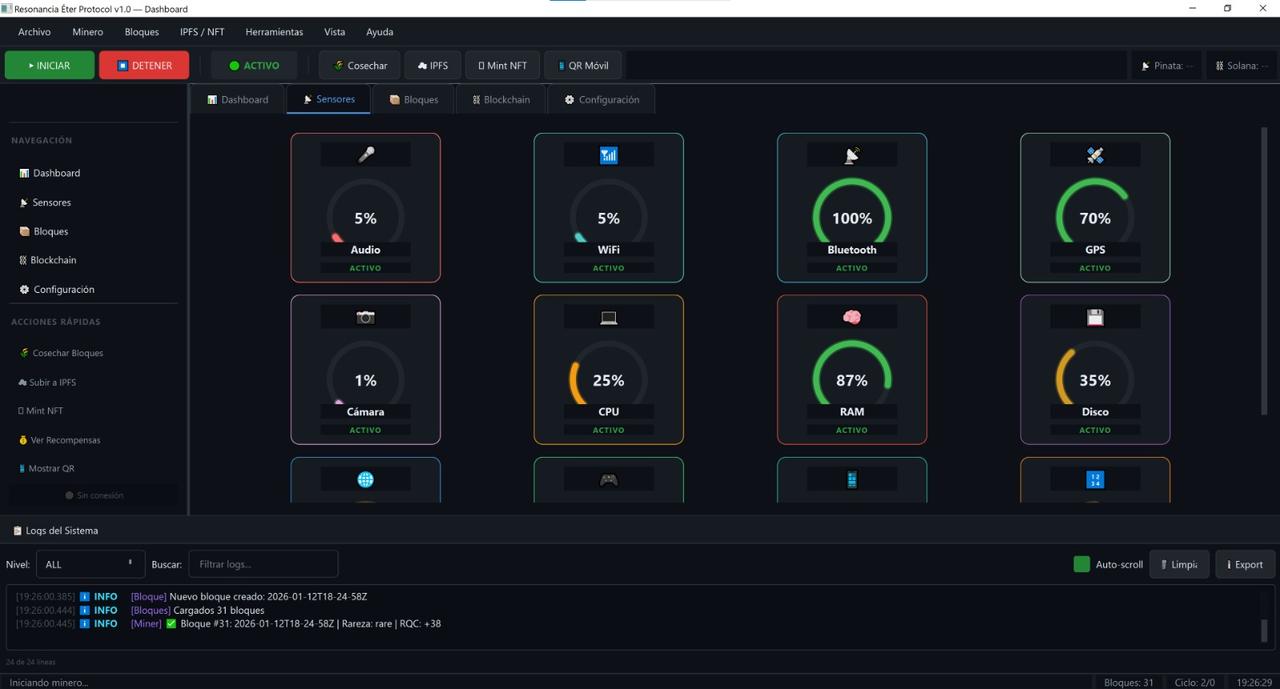Screen dimensions: 1280x689
Task: Open the Herramientas menu
Action: click(x=274, y=32)
